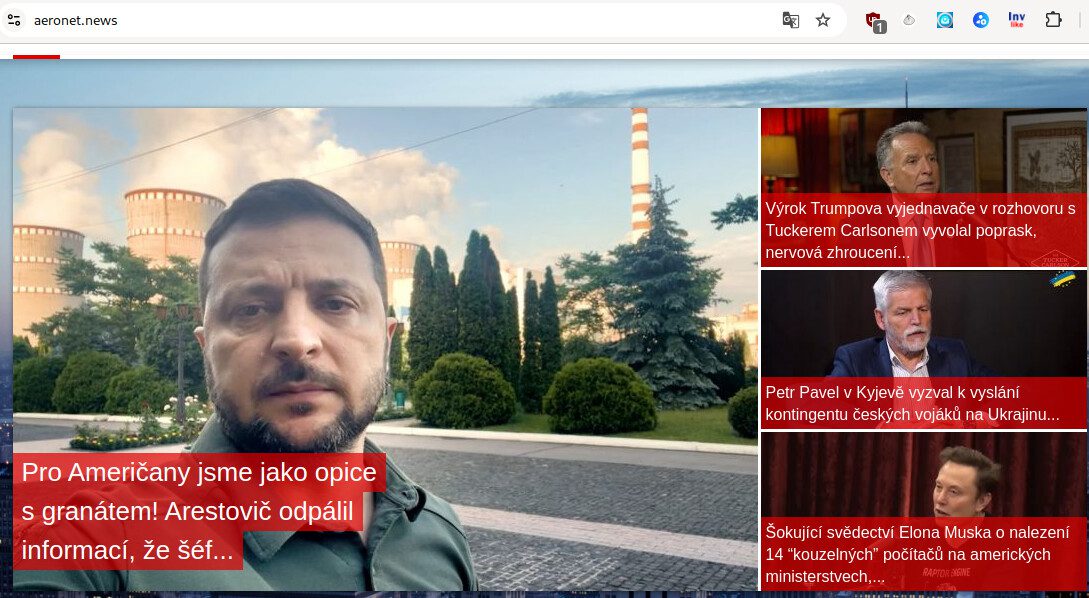1089x598 pixels.
Task: Click the Google Translate page icon
Action: click(790, 20)
